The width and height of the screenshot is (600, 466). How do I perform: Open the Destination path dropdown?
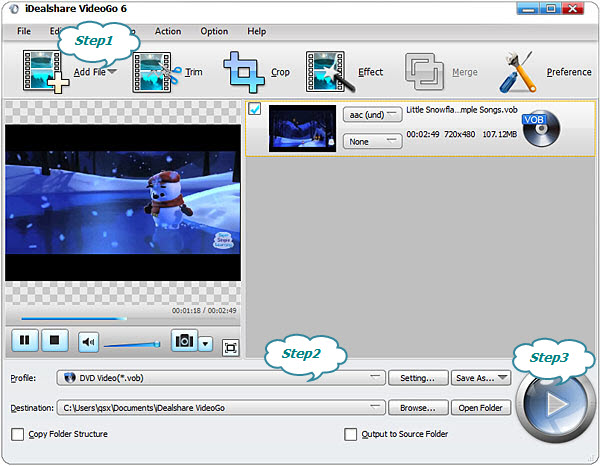click(x=221, y=408)
